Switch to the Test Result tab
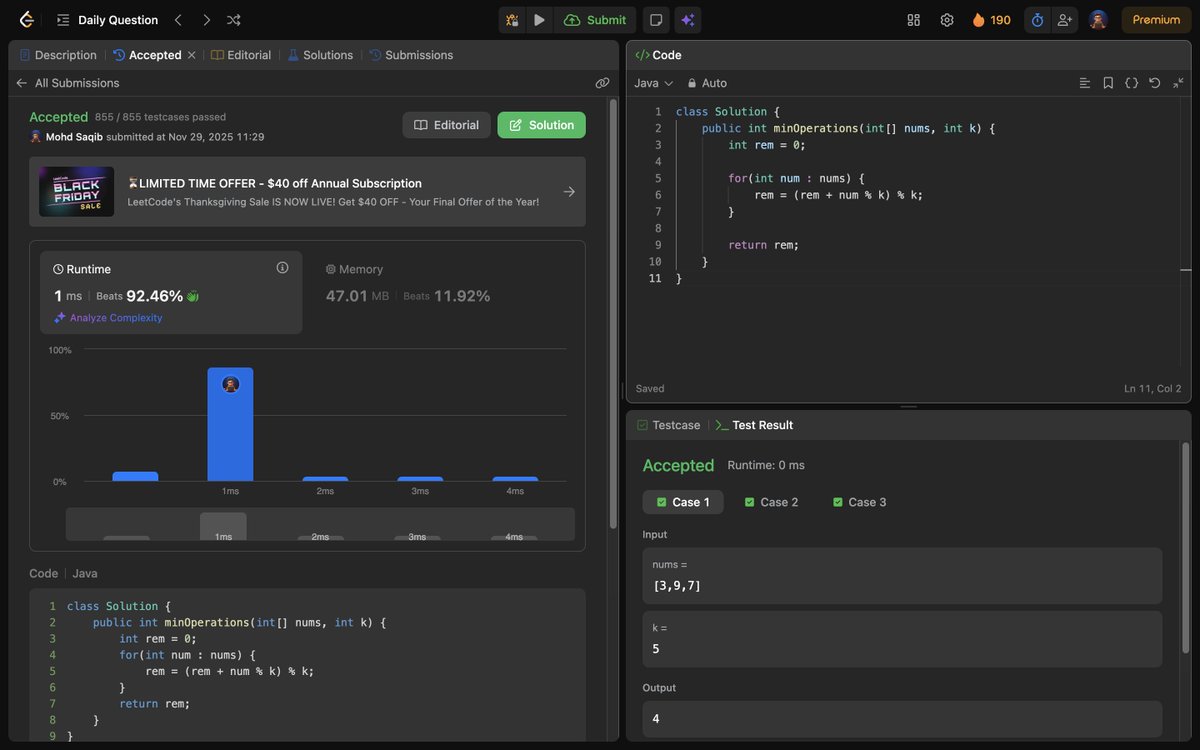Viewport: 1200px width, 750px height. click(754, 425)
